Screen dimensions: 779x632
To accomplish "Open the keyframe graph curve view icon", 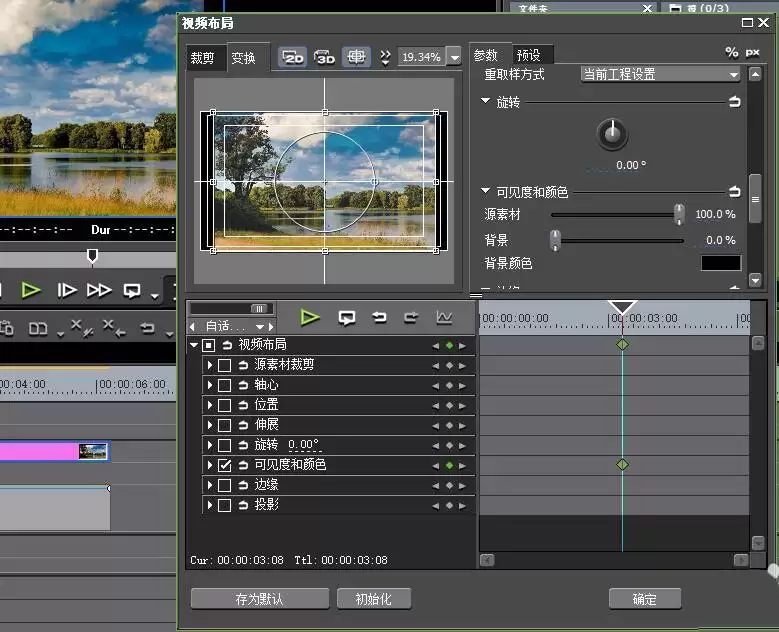I will [444, 317].
